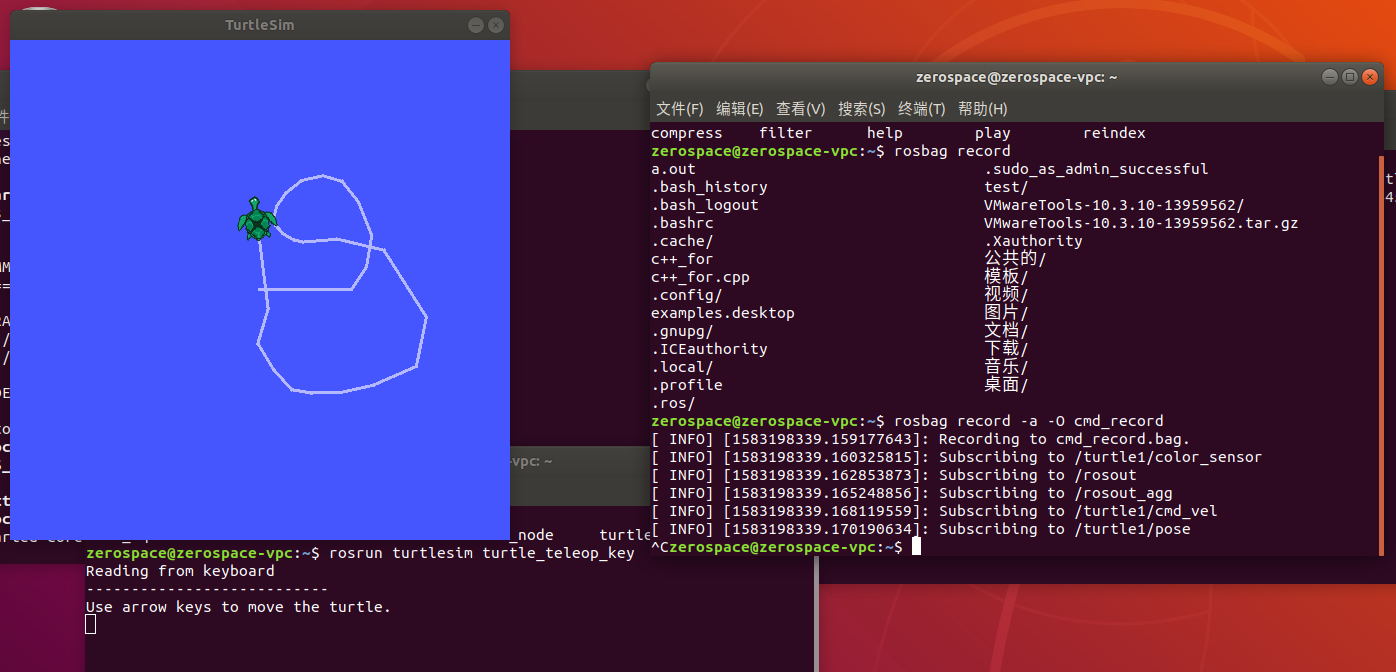This screenshot has width=1396, height=672.
Task: Click the 'c++_for.cpp' file name
Action: coord(700,277)
